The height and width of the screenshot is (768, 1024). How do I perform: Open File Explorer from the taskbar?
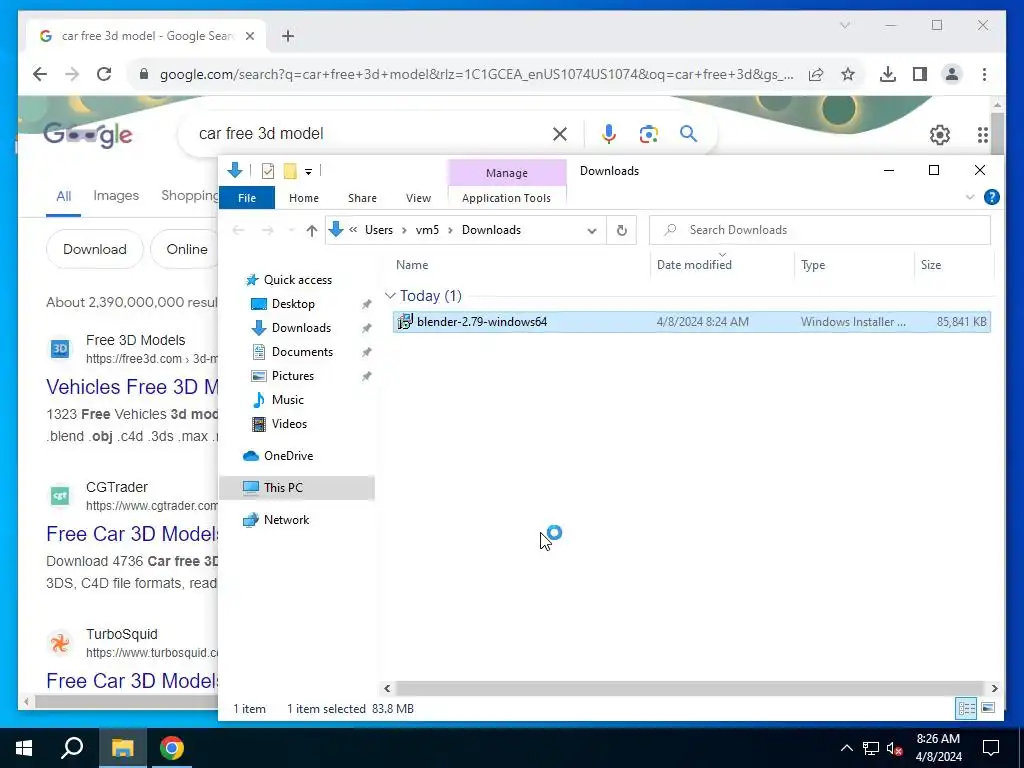click(x=122, y=748)
